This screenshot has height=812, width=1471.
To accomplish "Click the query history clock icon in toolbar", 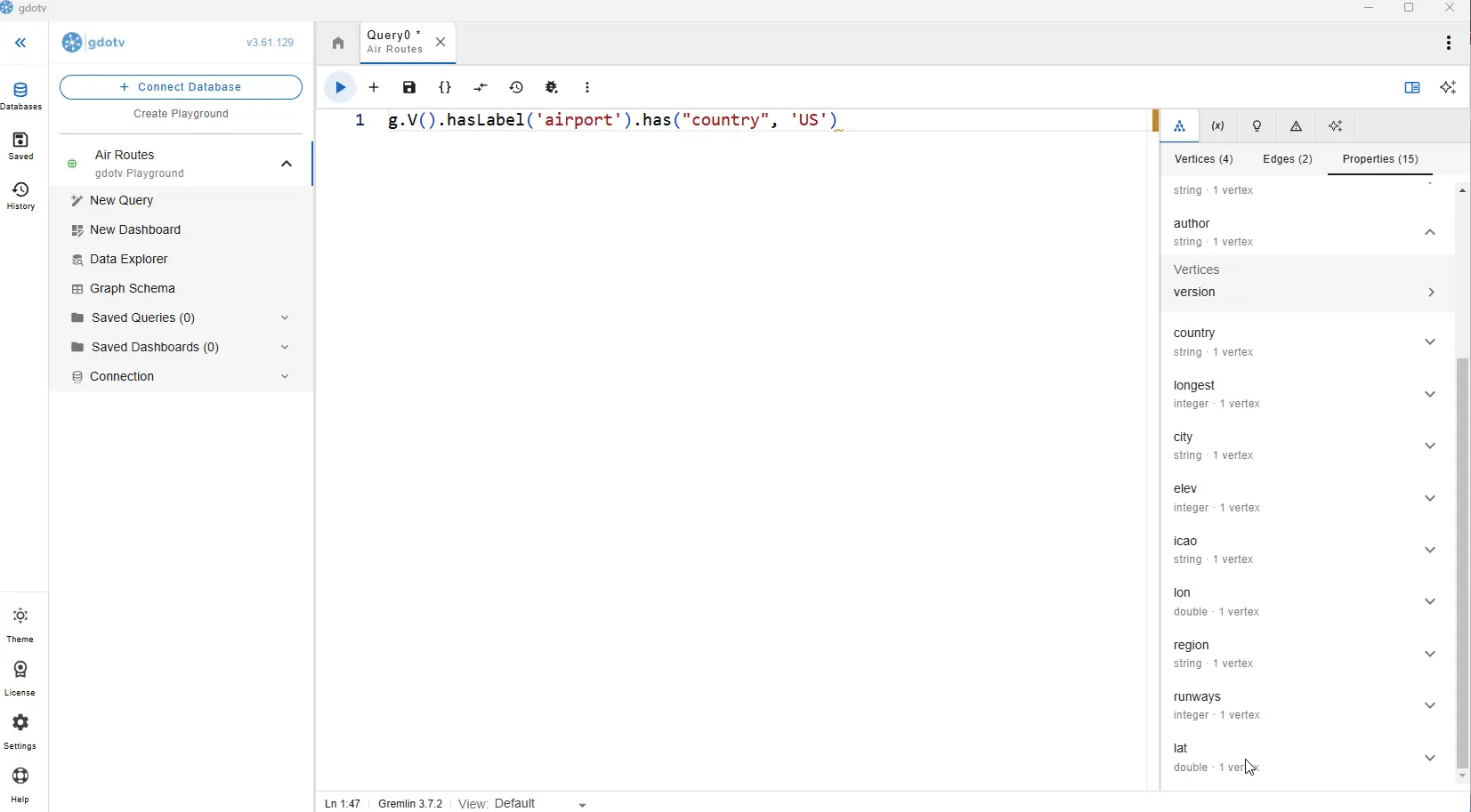I will 516,87.
